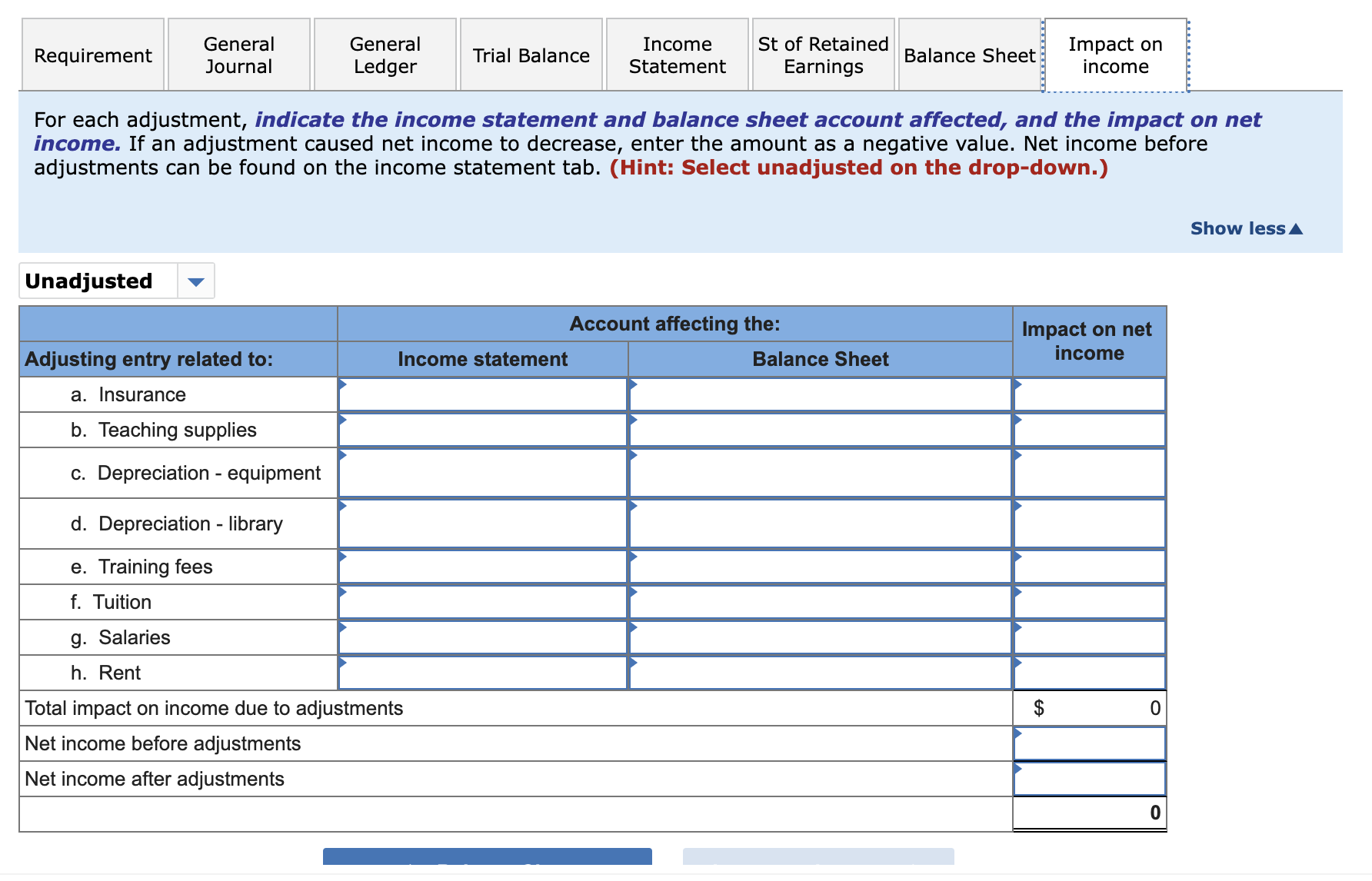Click 'Total impact on income due to adjustments' text

214,708
